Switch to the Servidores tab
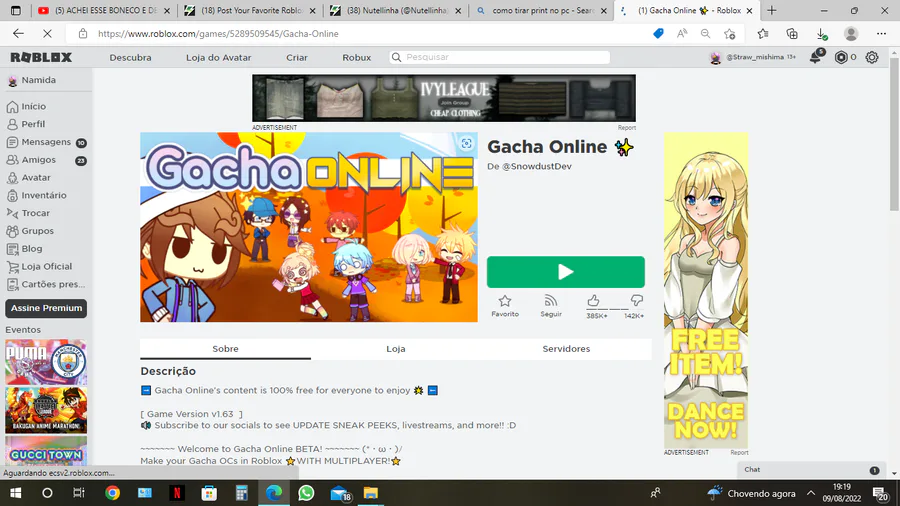Viewport: 900px width, 506px height. tap(566, 349)
